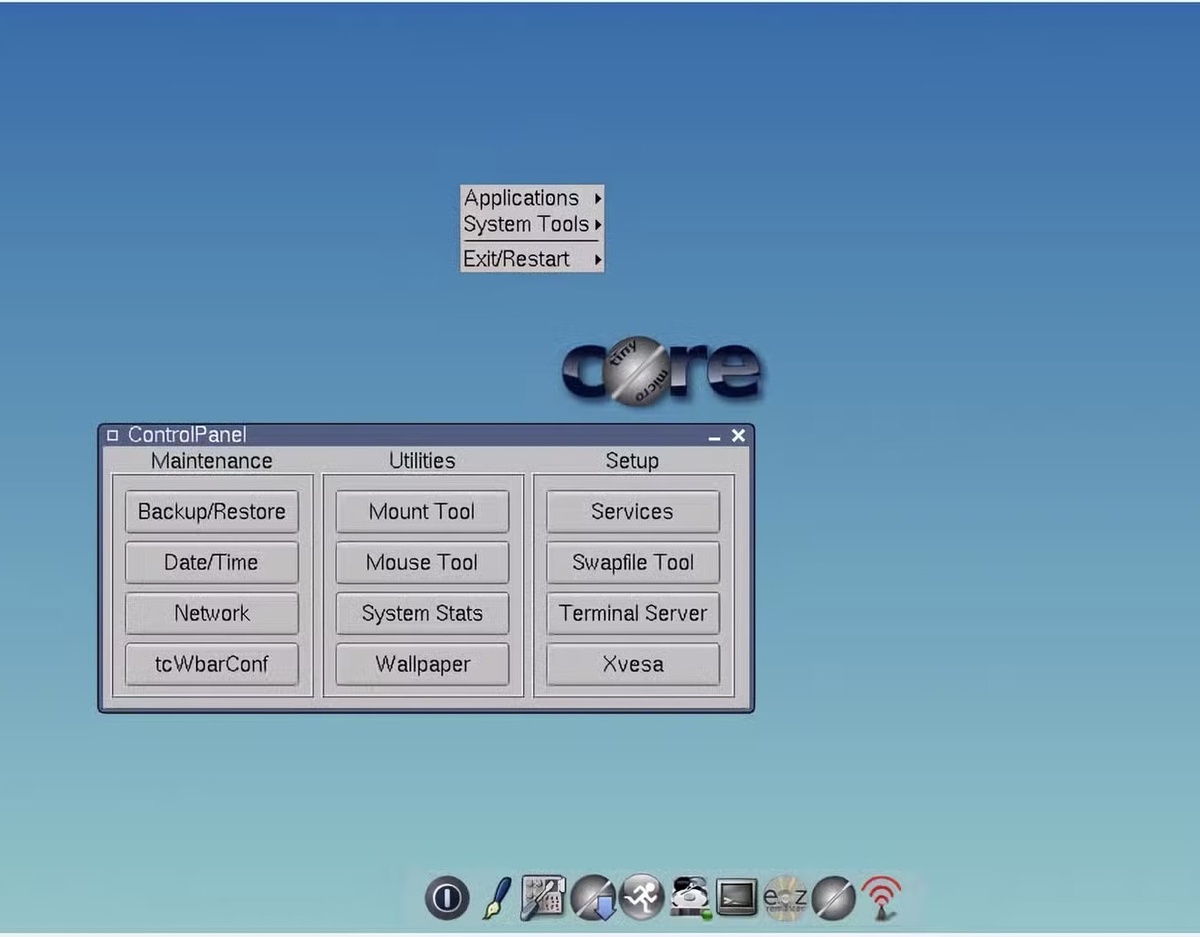The image size is (1200, 937).
Task: Click the Setup column heading
Action: pos(632,461)
